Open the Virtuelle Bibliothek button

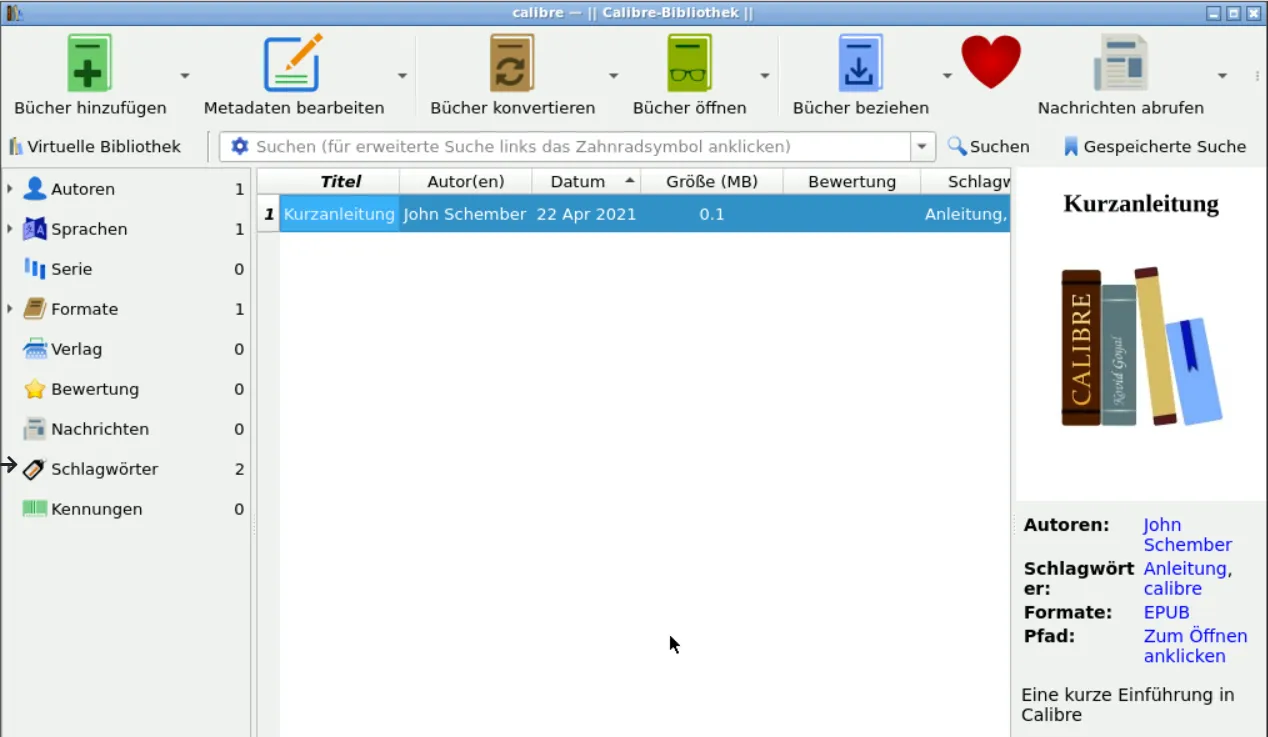(x=95, y=146)
